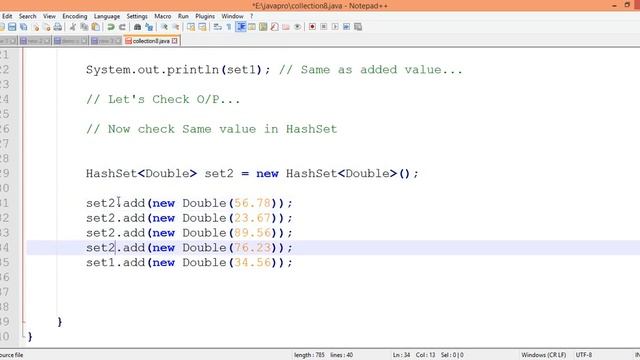Click the Zoom Out magnifier icon
Screen dimensions: 640x360
coord(176,27)
